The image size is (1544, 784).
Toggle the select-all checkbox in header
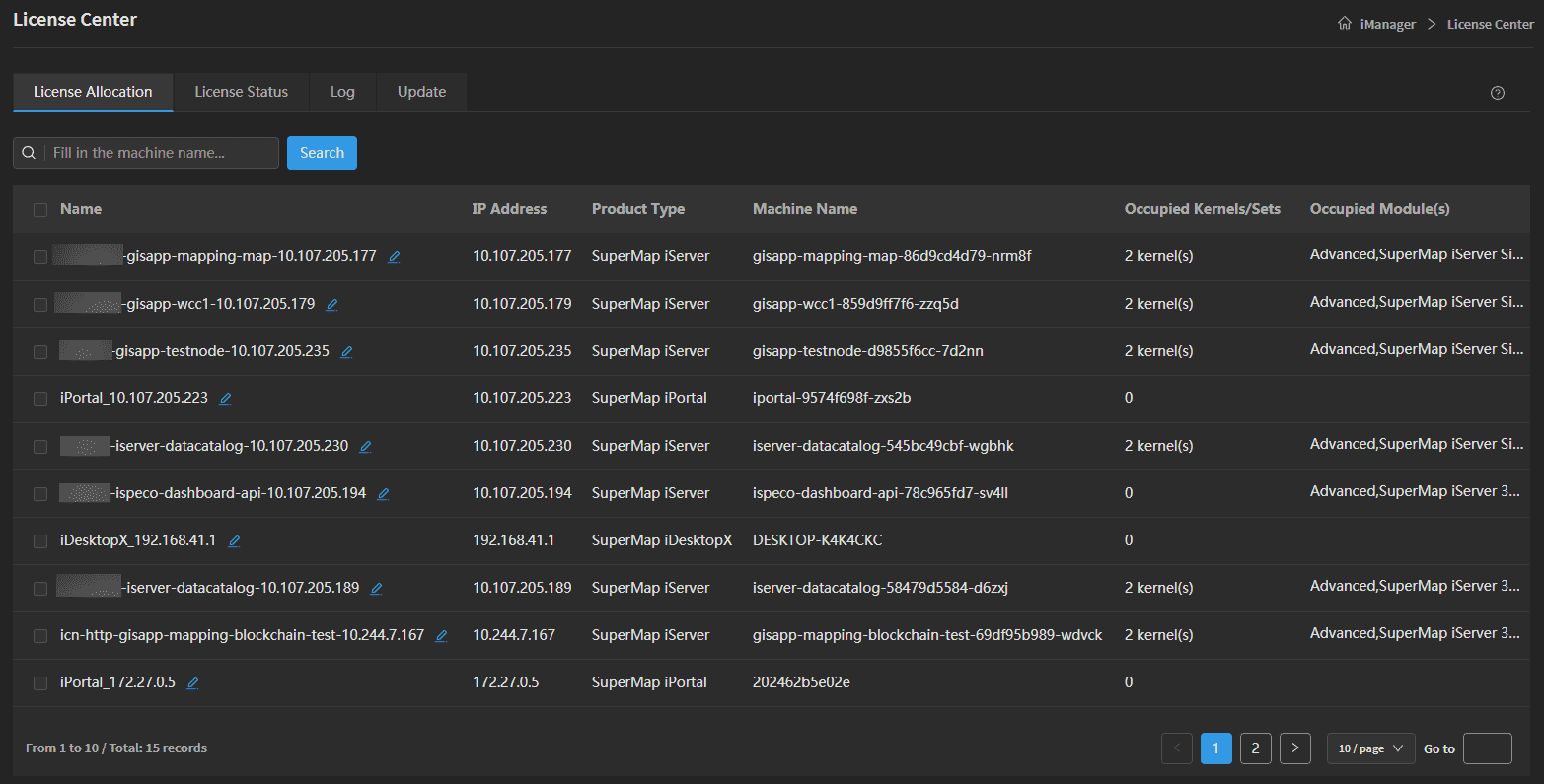pyautogui.click(x=40, y=210)
